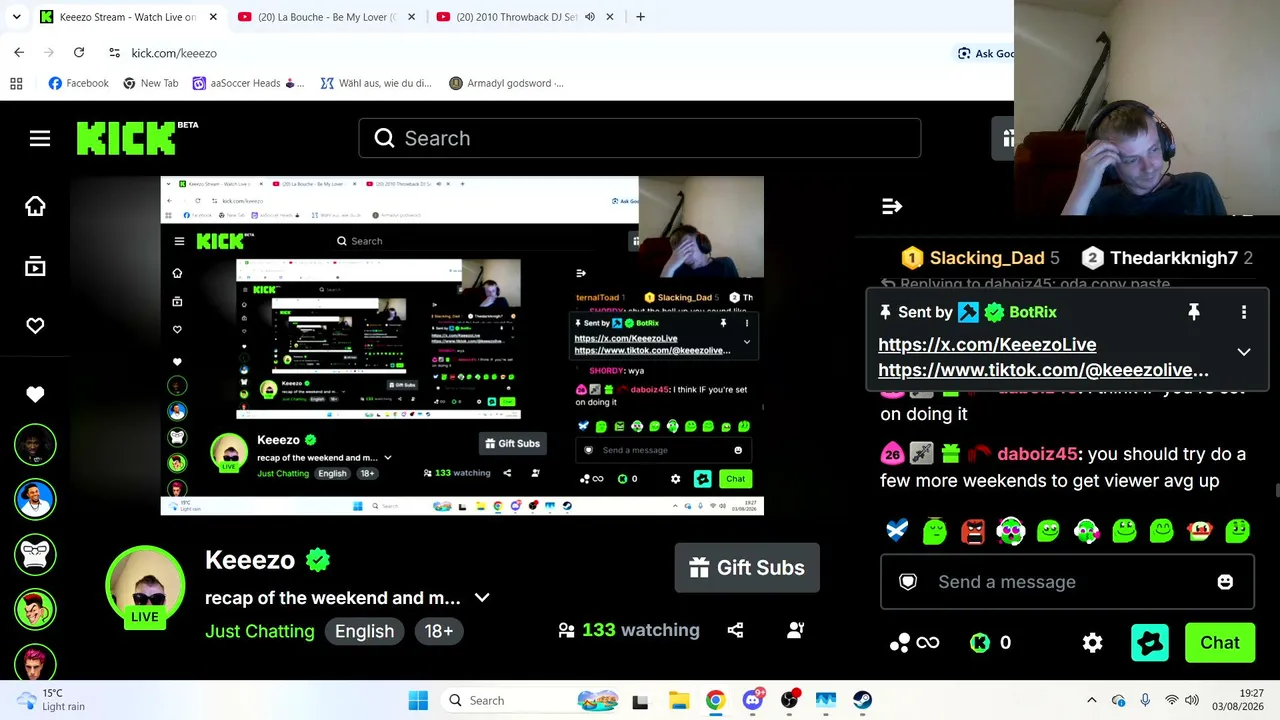Click daboiz45 username in chat
Screen dimensions: 1280x720
point(1037,454)
